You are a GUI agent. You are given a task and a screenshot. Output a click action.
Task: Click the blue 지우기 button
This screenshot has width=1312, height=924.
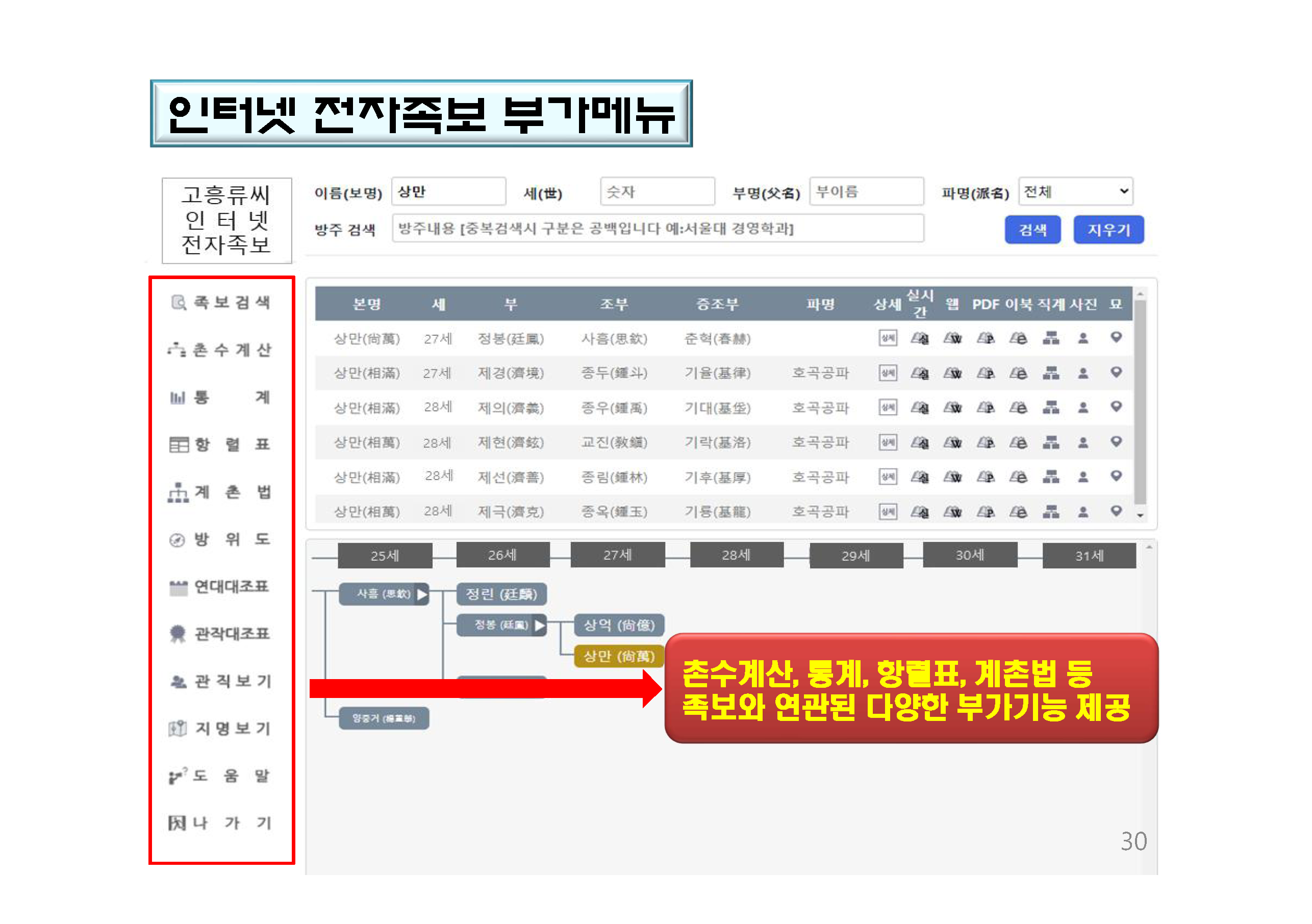[x=1108, y=230]
